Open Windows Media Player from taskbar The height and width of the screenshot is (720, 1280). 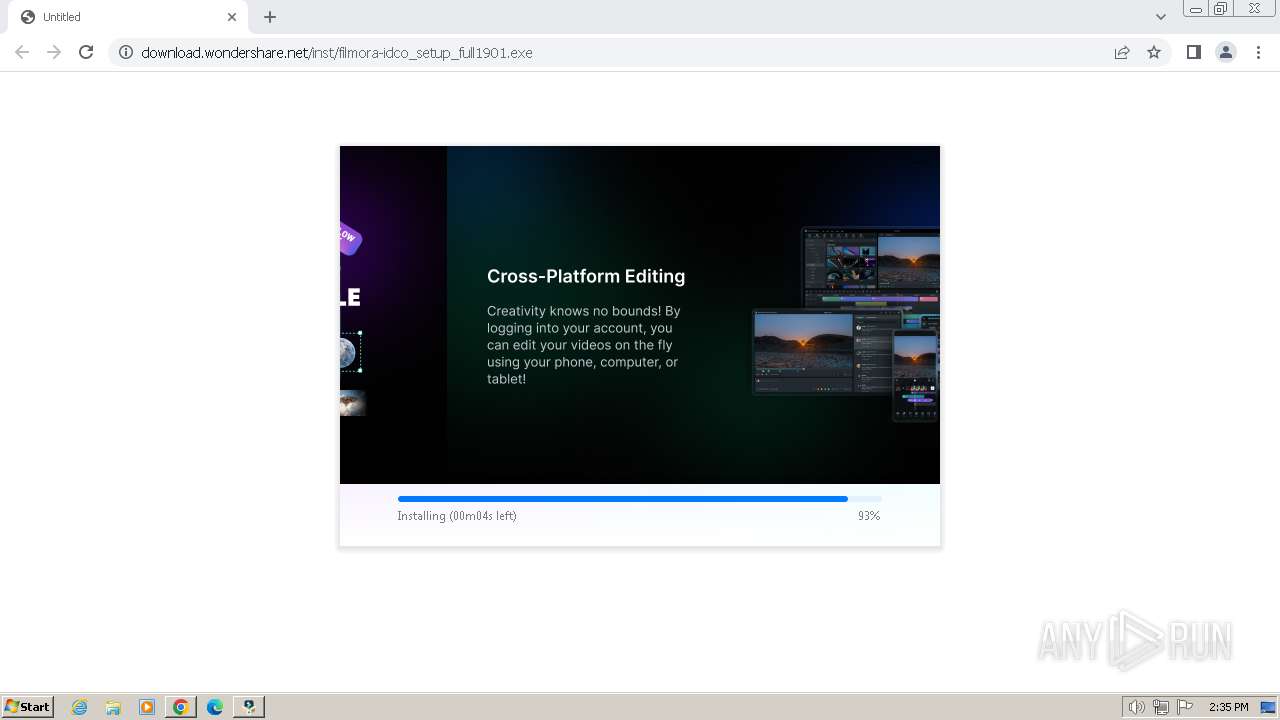point(147,707)
